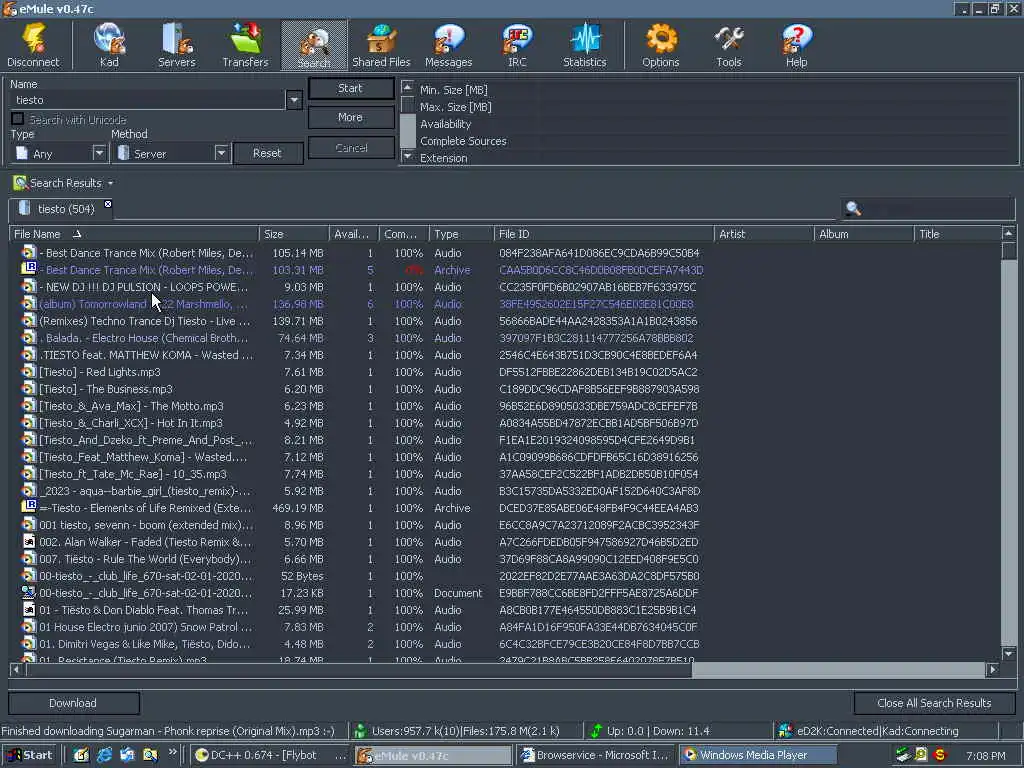Open the Statistics toolbar icon
The image size is (1024, 768).
[x=584, y=45]
